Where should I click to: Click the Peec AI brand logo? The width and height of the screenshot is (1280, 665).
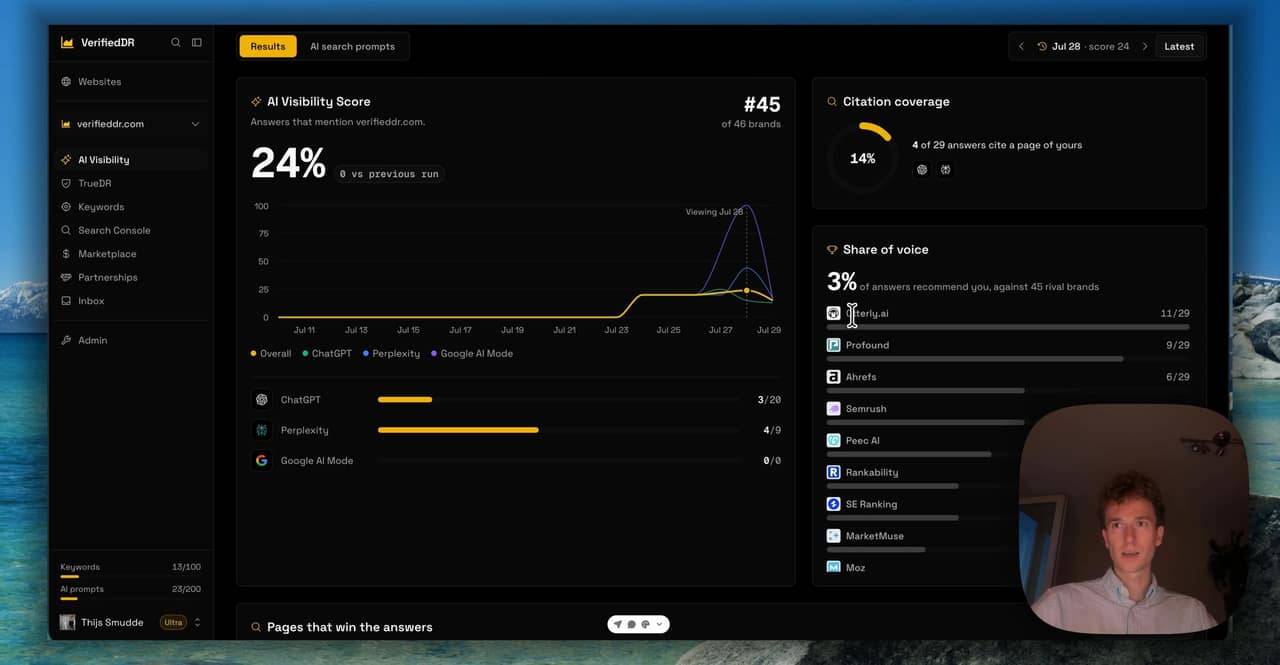point(834,441)
